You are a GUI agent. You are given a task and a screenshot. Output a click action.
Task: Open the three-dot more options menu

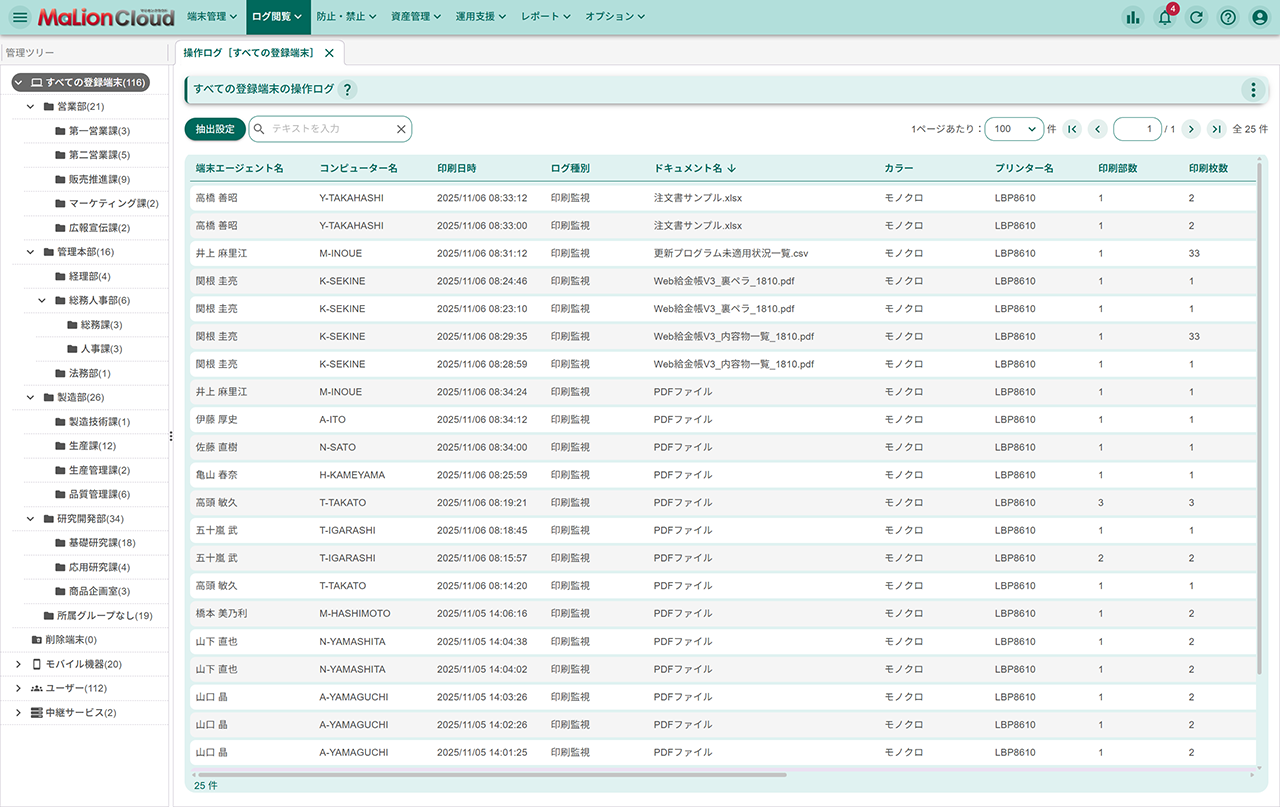coord(1253,90)
